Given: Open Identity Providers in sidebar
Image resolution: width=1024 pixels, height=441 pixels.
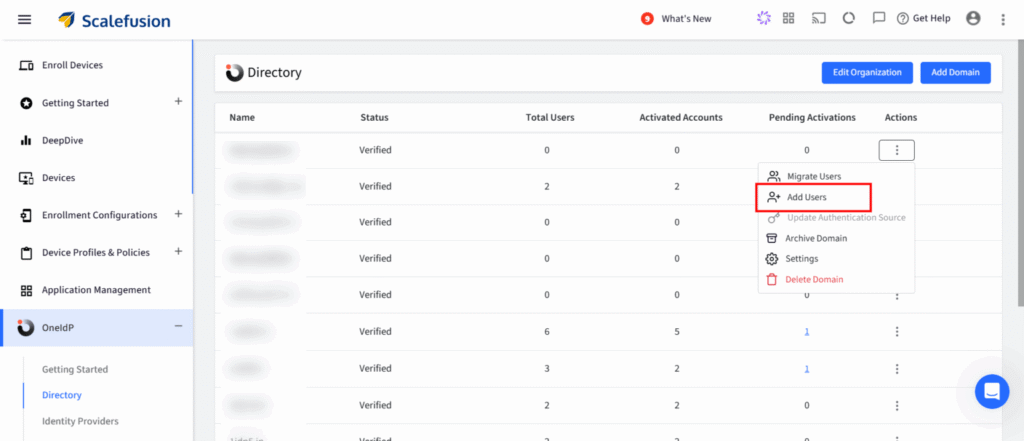Looking at the screenshot, I should point(80,421).
